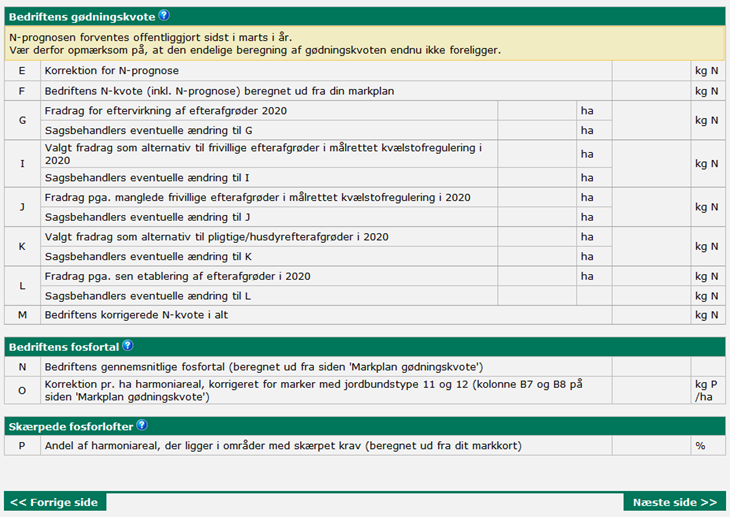
Task: Select the Sagsbehandlers ændring til K field
Action: tap(537, 257)
